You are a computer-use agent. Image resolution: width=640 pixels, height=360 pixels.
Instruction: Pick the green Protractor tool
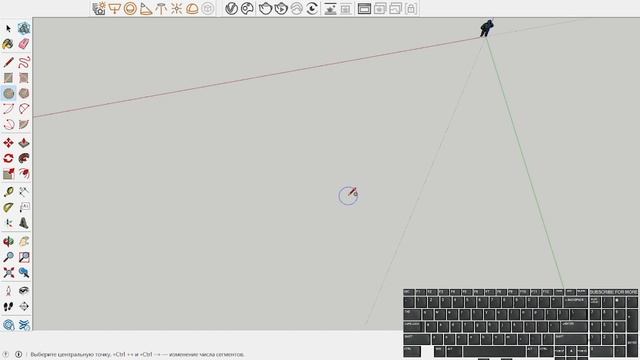[x=9, y=207]
